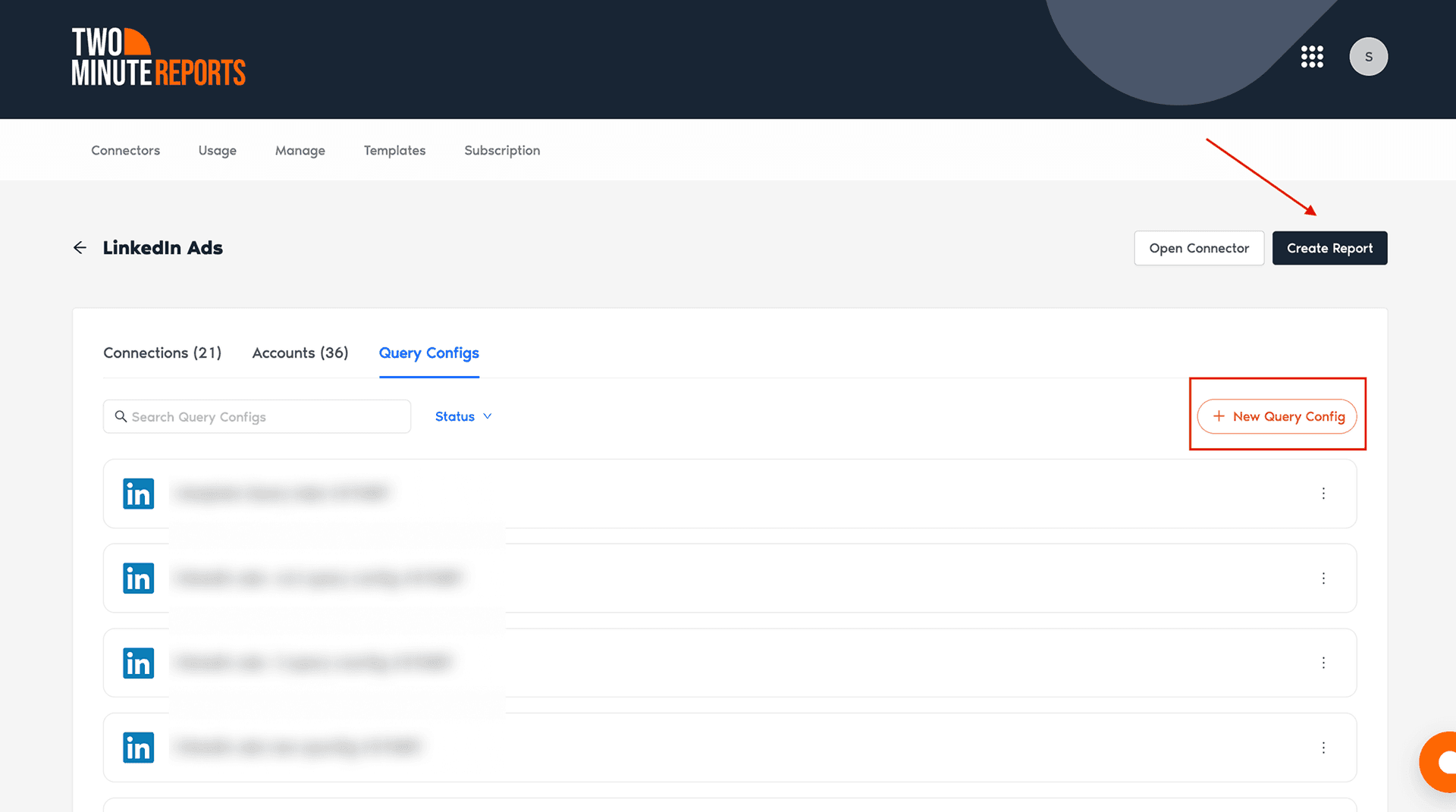Click the Two Minute Reports logo
Image resolution: width=1456 pixels, height=812 pixels.
click(158, 56)
